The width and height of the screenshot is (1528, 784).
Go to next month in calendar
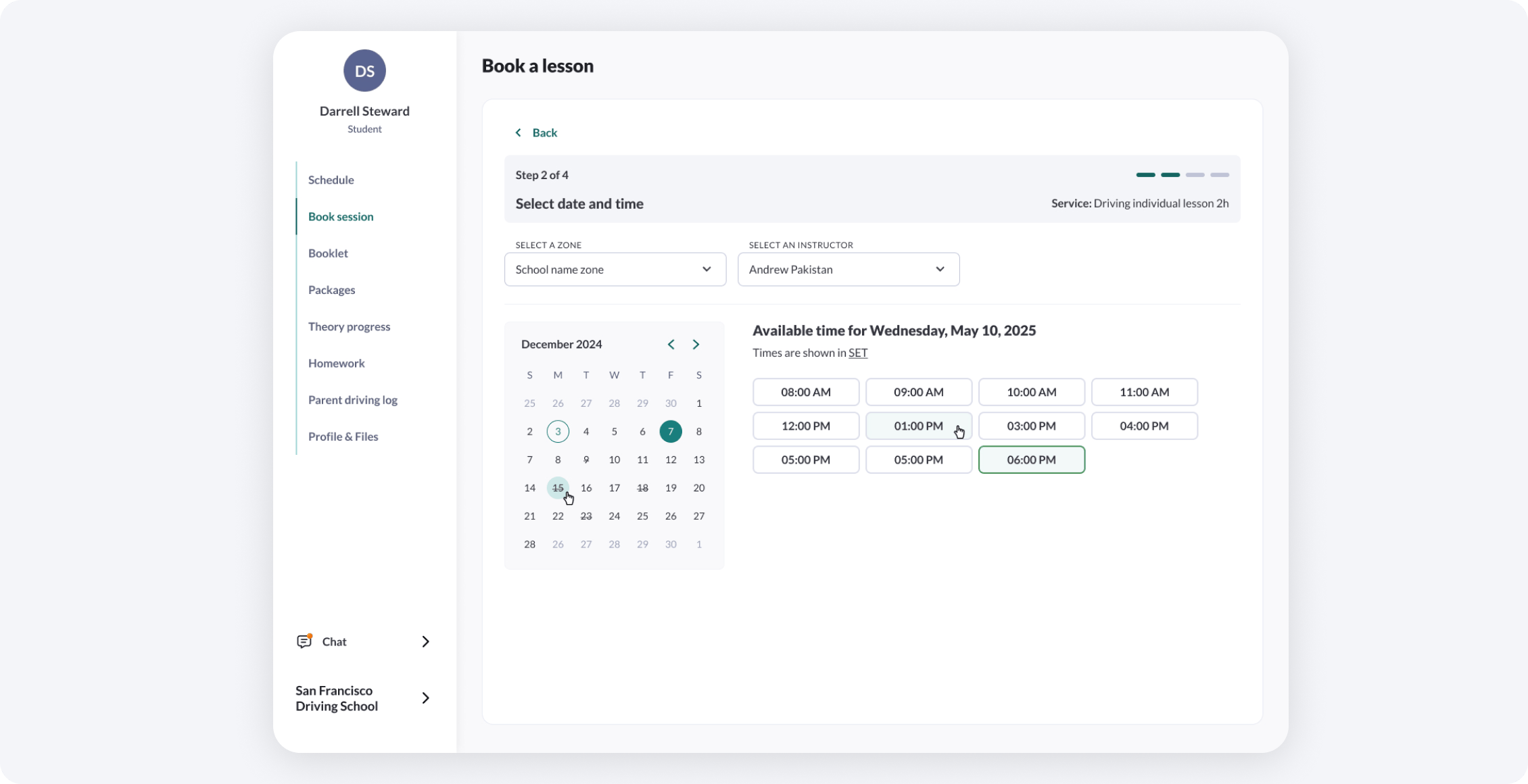(x=696, y=344)
